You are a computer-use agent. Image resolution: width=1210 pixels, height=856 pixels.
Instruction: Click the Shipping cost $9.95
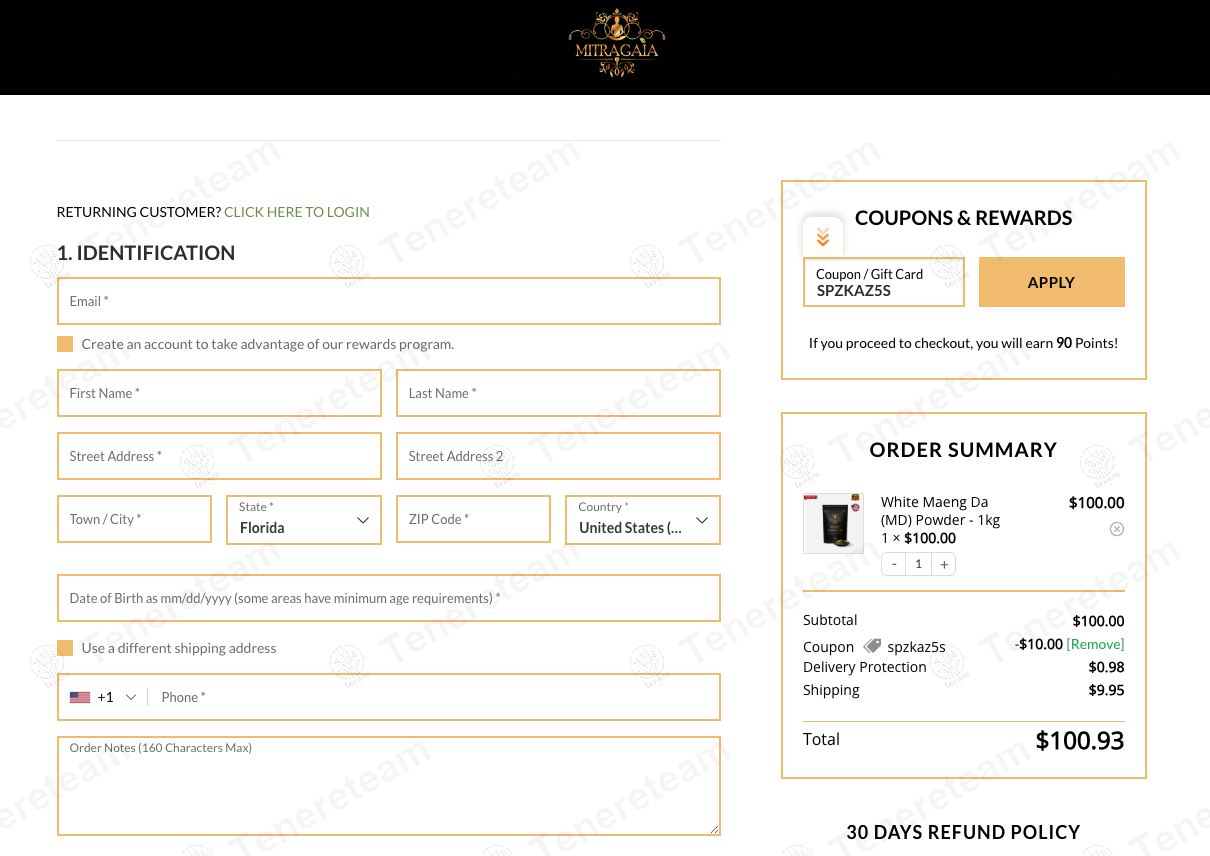[1106, 690]
